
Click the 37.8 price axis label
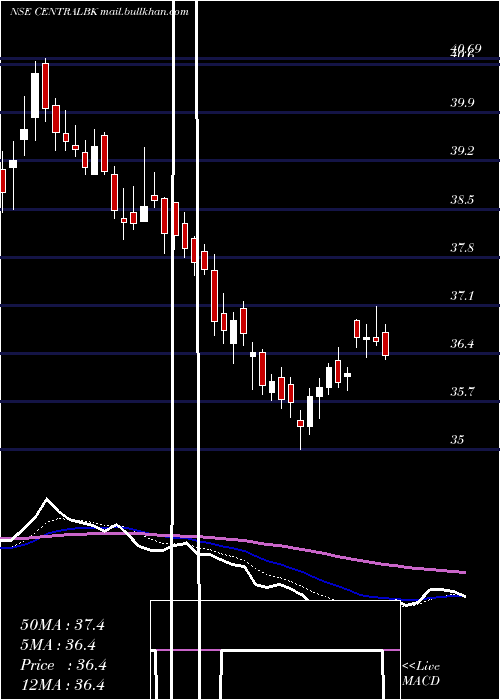(462, 247)
